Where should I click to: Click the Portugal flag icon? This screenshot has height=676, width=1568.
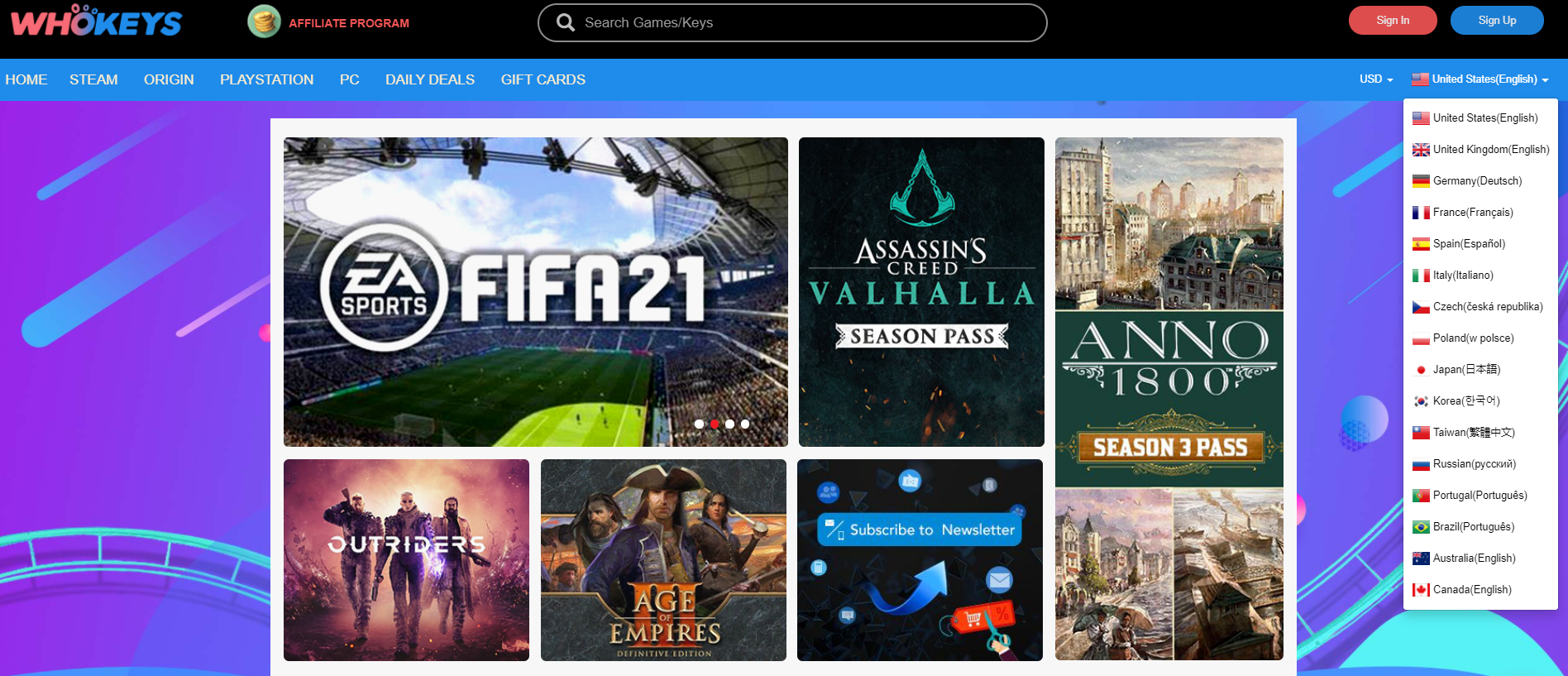(1421, 496)
